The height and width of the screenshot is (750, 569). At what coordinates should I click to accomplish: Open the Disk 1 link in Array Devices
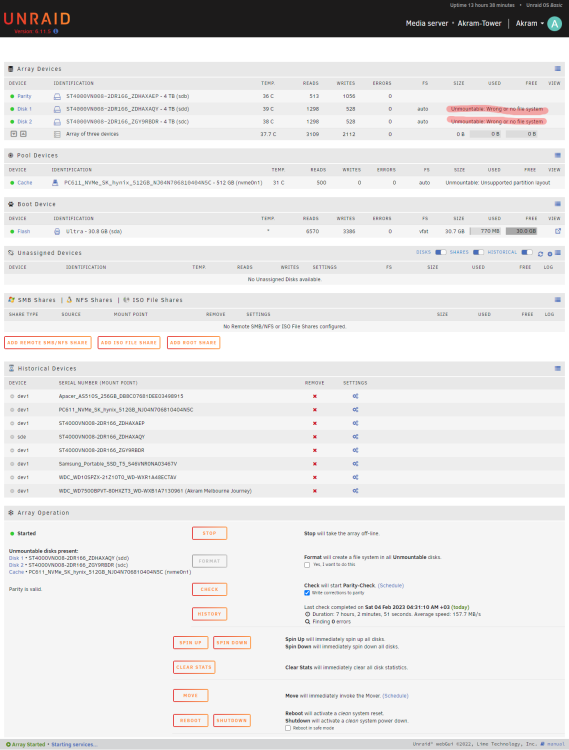pyautogui.click(x=24, y=109)
